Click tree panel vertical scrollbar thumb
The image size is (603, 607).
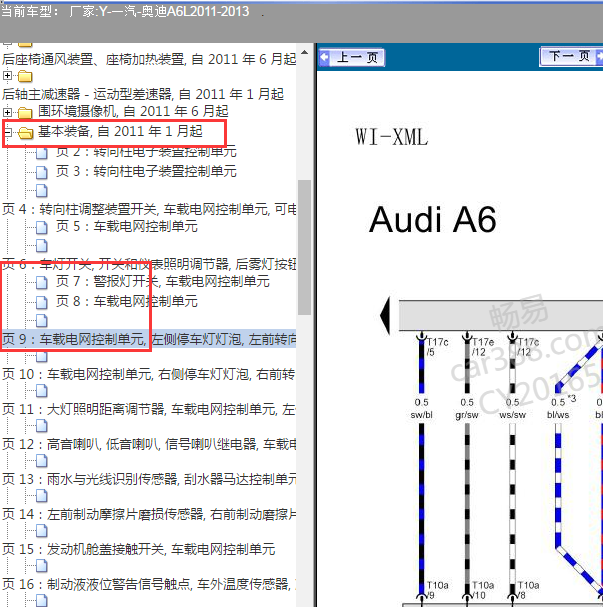(x=305, y=247)
